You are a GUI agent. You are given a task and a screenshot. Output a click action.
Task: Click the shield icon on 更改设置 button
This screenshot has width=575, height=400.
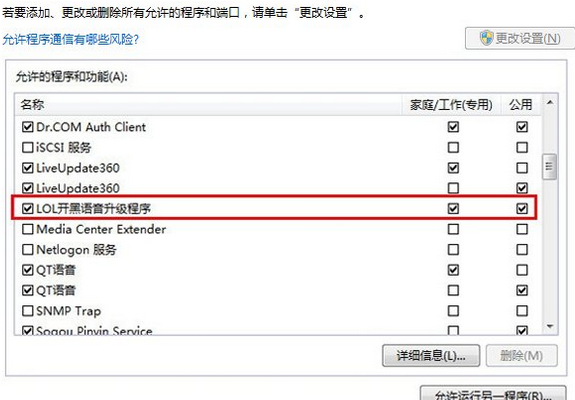(487, 38)
